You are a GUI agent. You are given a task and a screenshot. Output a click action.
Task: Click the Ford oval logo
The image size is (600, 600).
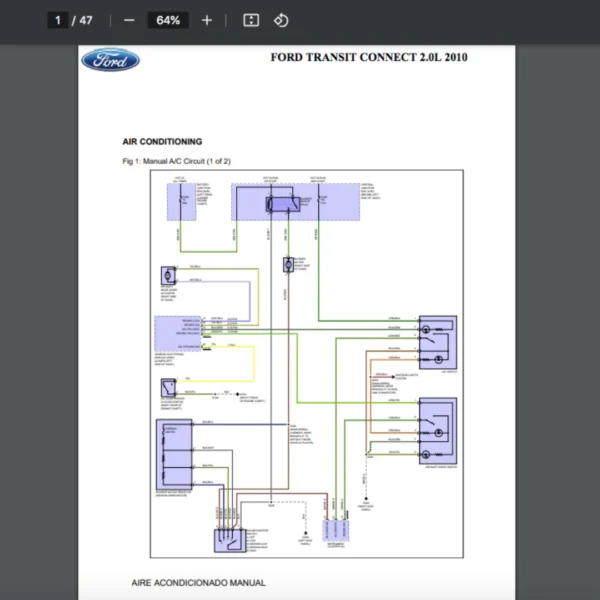tap(110, 60)
